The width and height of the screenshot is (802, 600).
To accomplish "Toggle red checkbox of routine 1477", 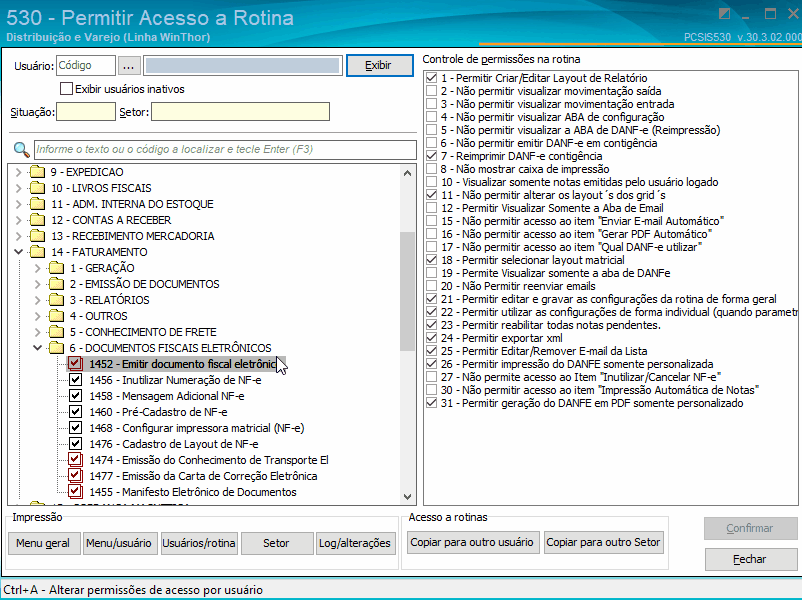I will point(75,476).
